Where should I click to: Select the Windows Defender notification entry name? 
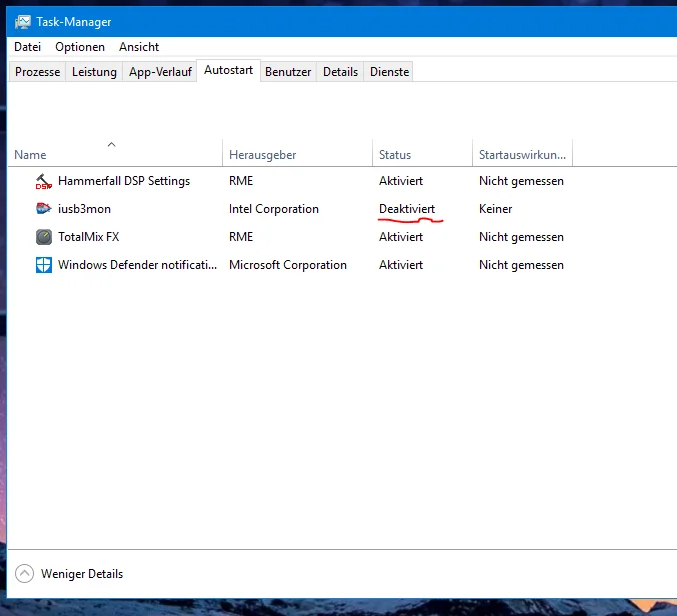[x=137, y=265]
